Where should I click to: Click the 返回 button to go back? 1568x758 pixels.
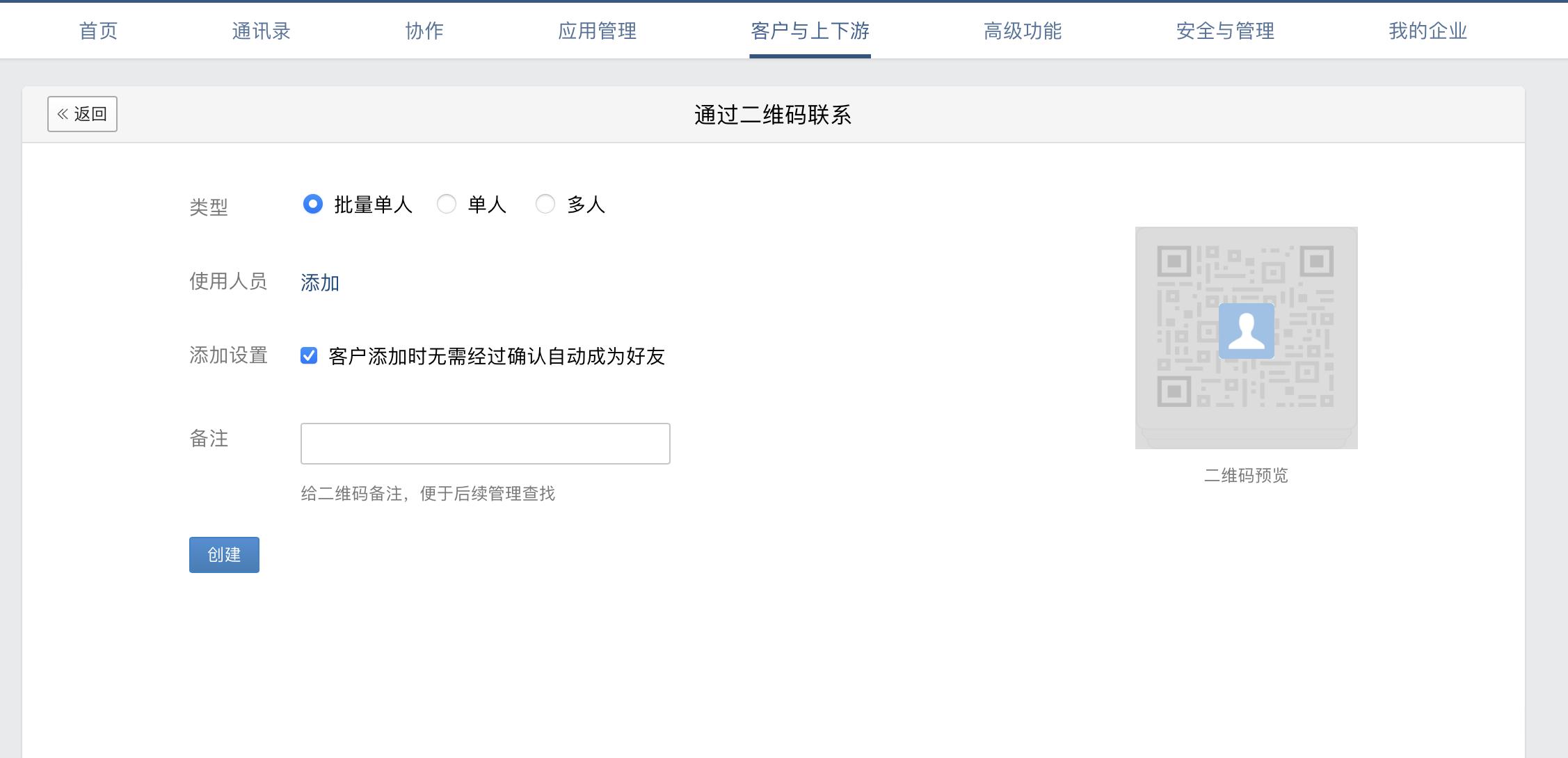[81, 113]
